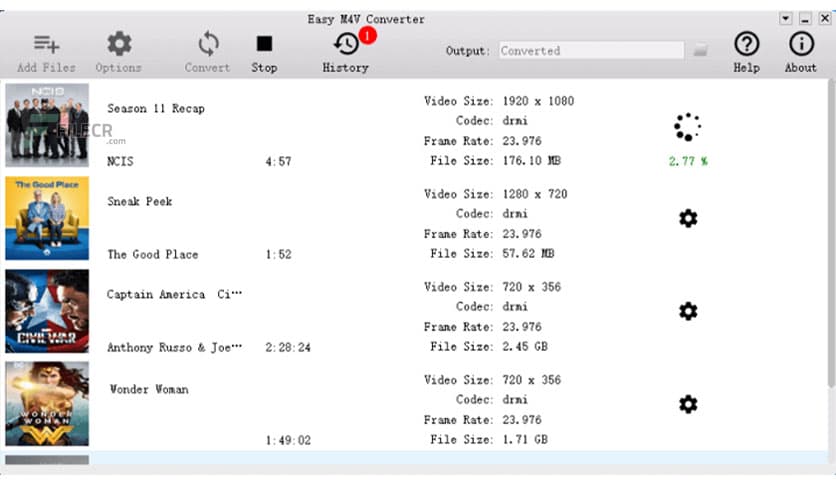Screen dimensions: 836x484
Task: Open the About info icon
Action: [x=801, y=44]
